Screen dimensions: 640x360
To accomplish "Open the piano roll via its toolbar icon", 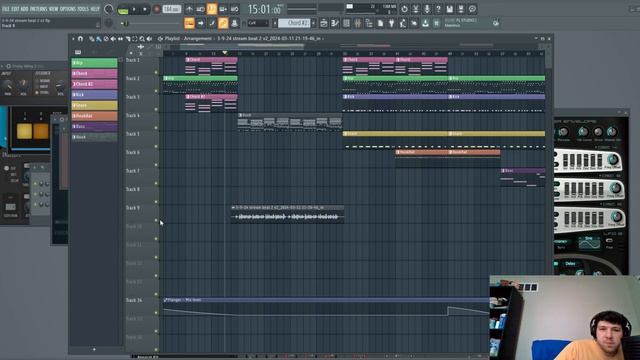I will [335, 23].
